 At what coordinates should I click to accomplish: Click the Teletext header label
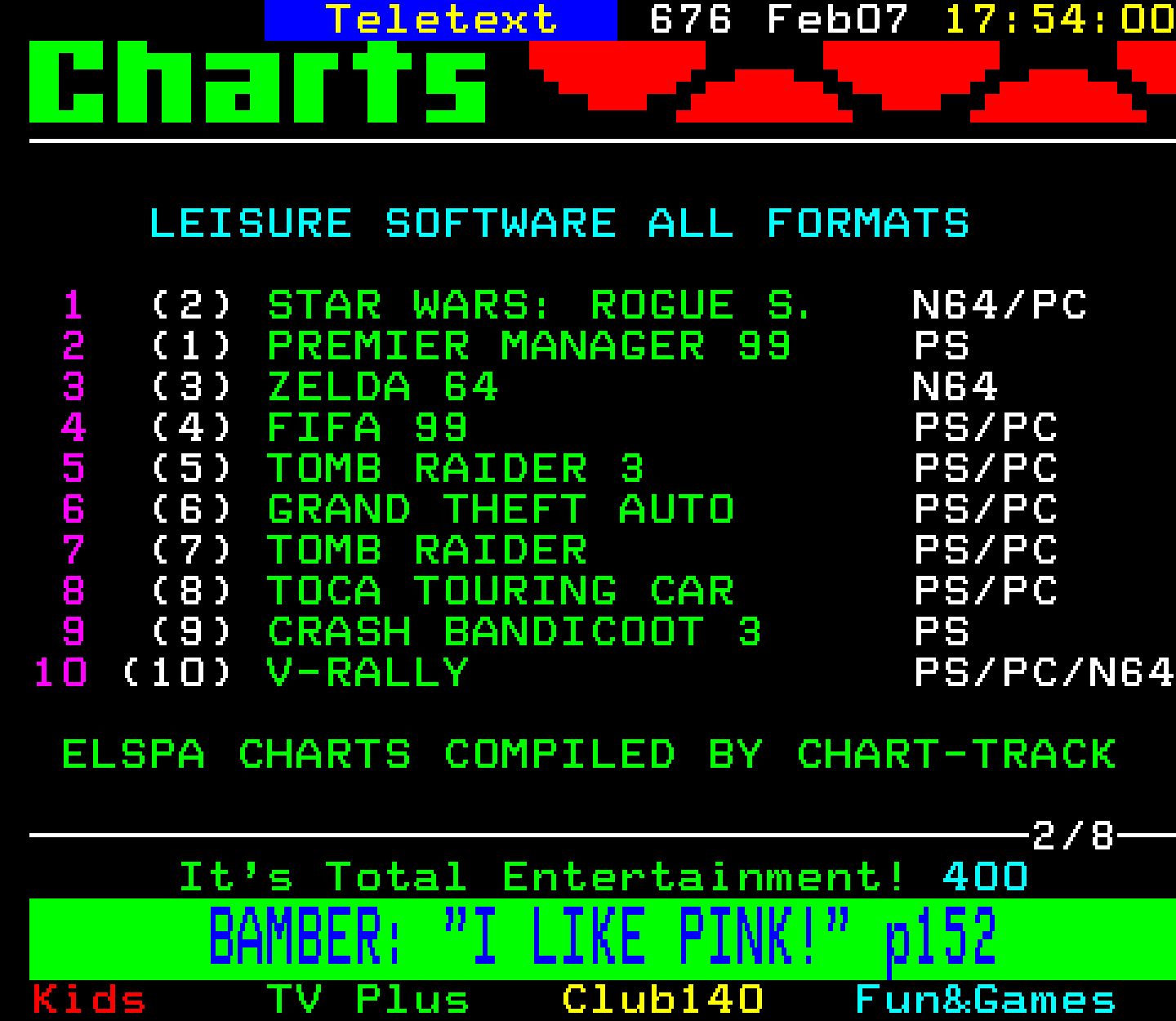point(441,20)
